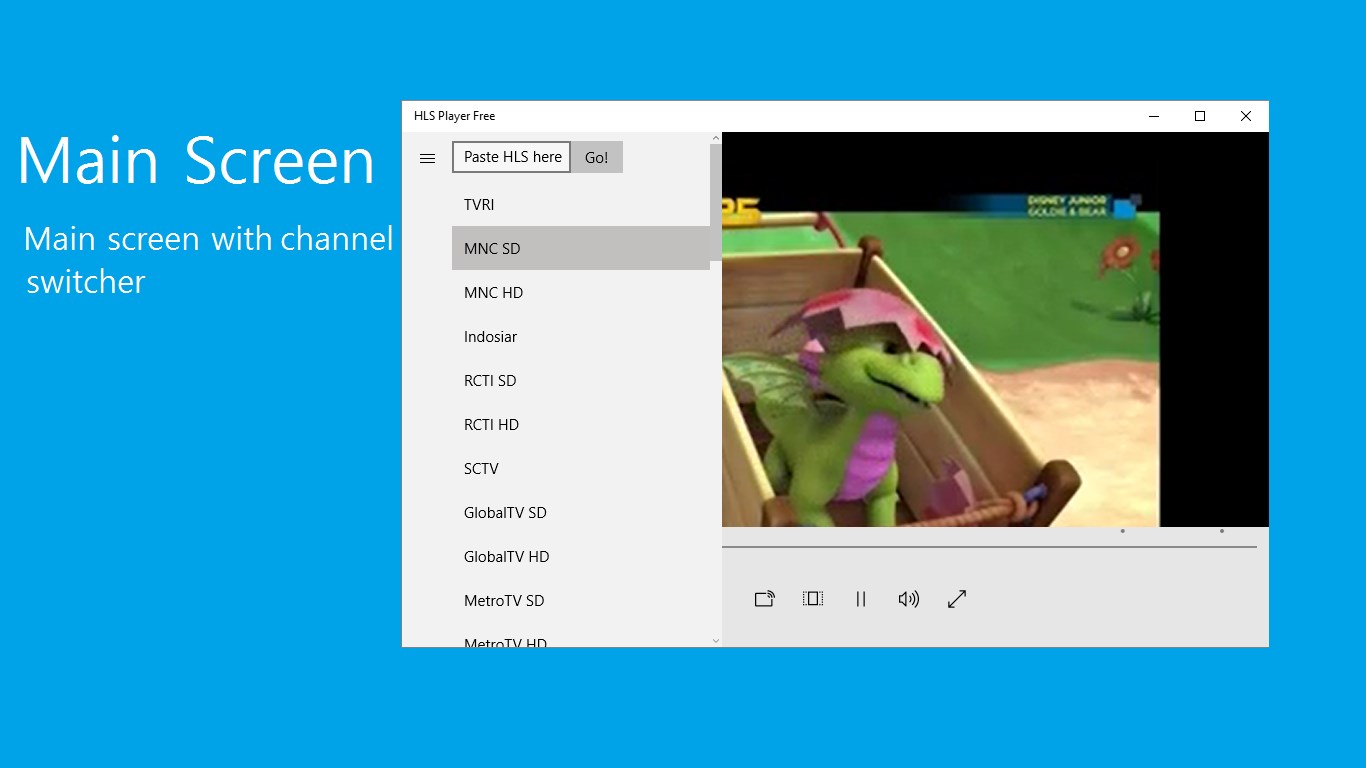Select the MetroTV HD channel
1366x768 pixels.
point(581,637)
